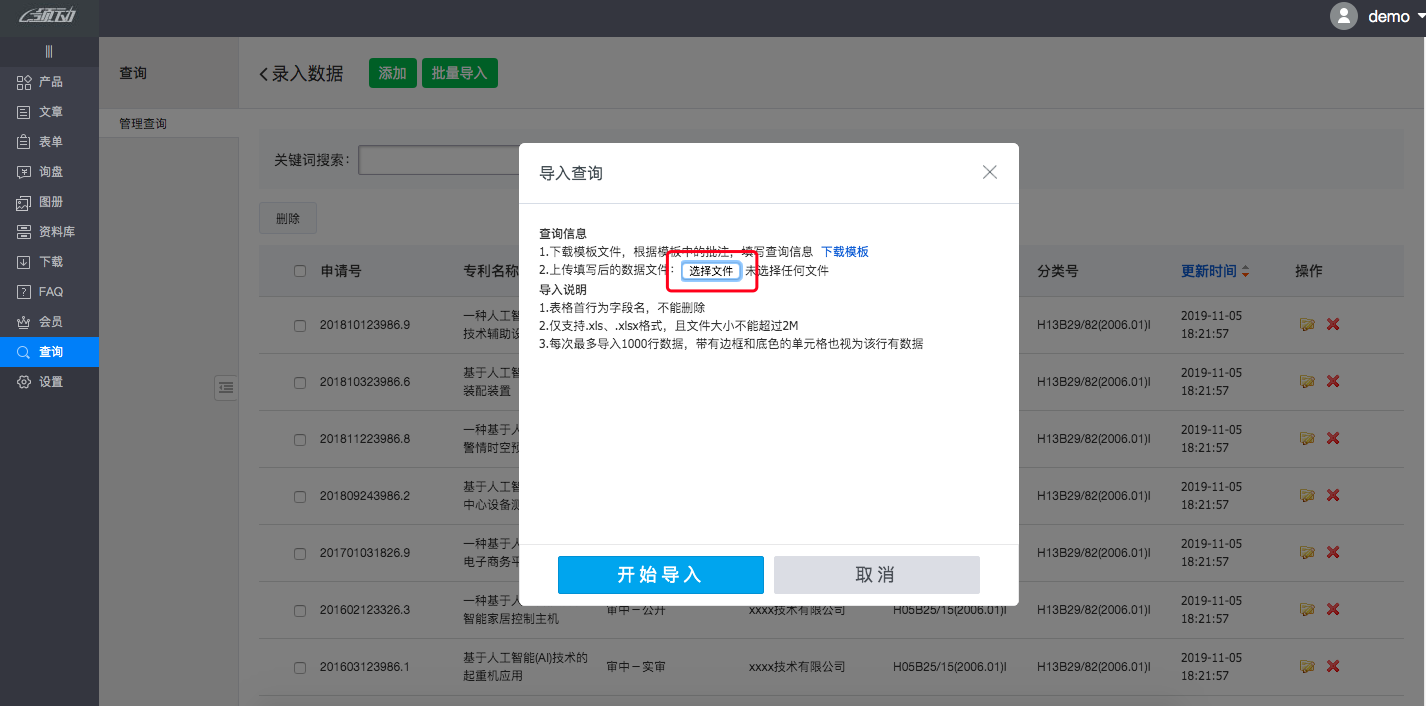Screen dimensions: 1426x706
Task: Toggle the select-all checkbox in the header
Action: (x=299, y=271)
